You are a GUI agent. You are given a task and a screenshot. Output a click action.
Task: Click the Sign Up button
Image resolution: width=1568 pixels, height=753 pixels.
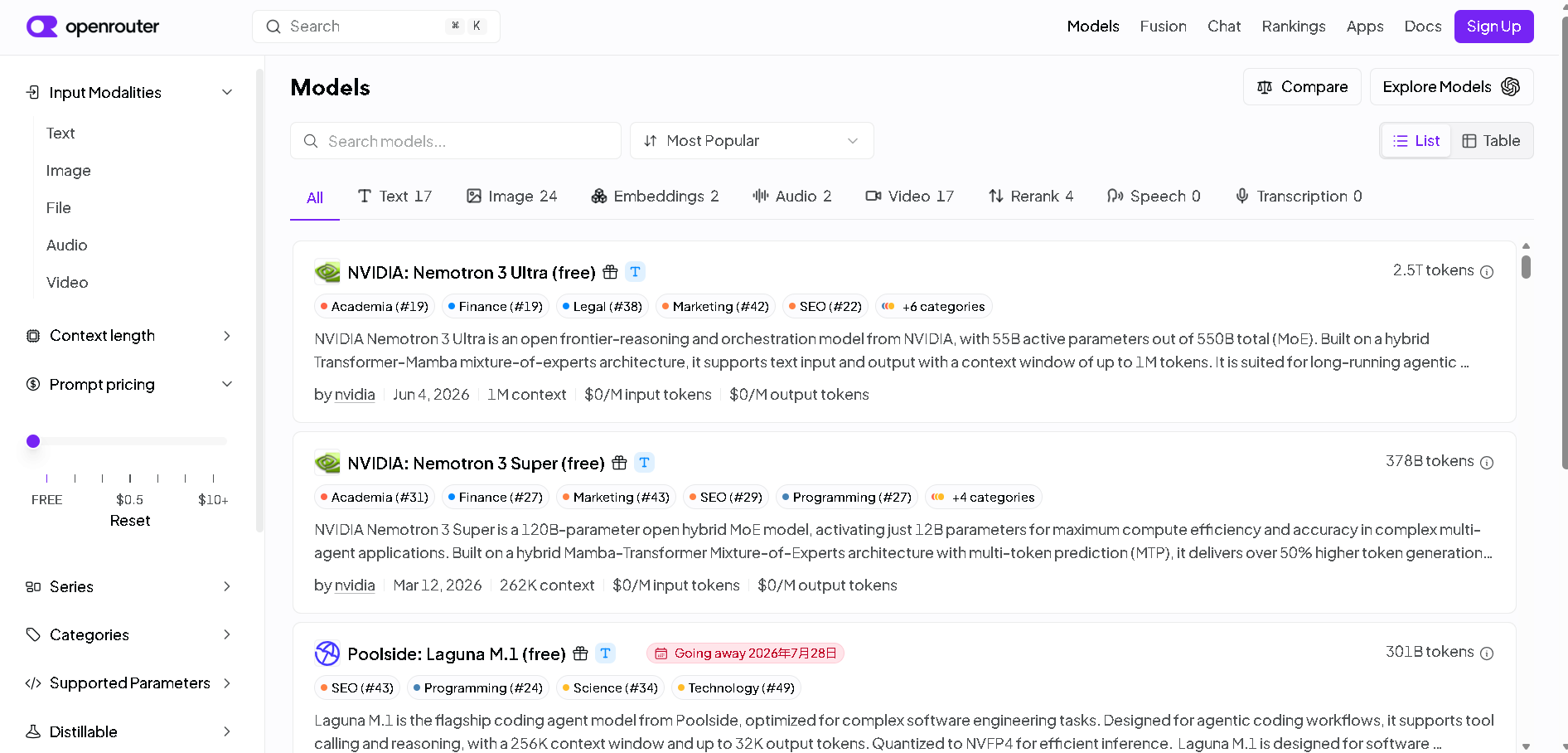pos(1493,27)
